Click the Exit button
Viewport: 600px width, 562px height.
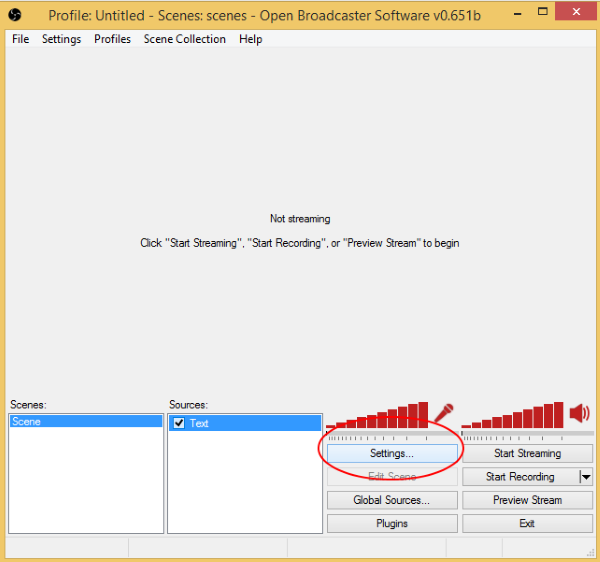[x=527, y=523]
